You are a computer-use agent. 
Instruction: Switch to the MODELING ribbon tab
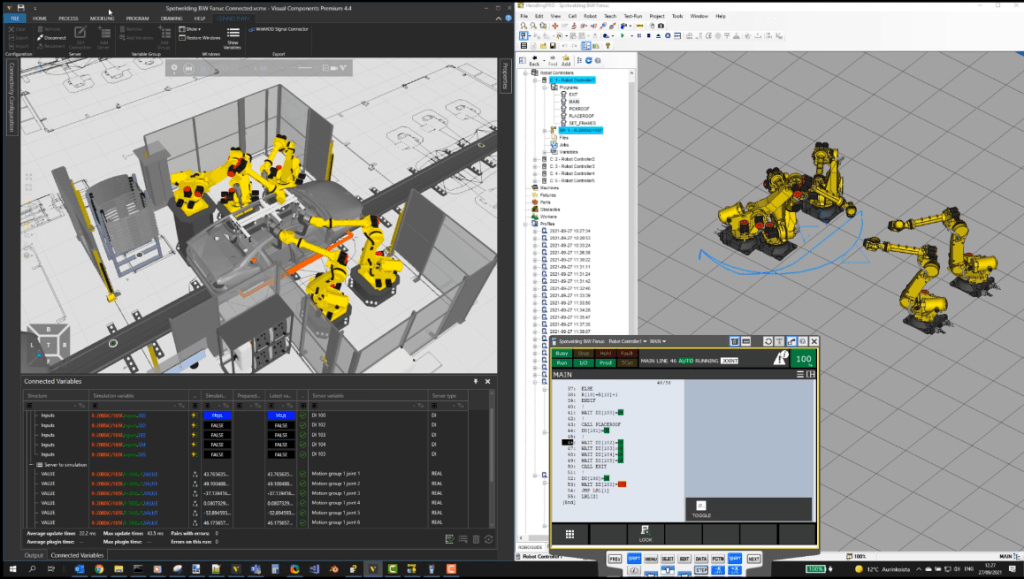point(101,18)
